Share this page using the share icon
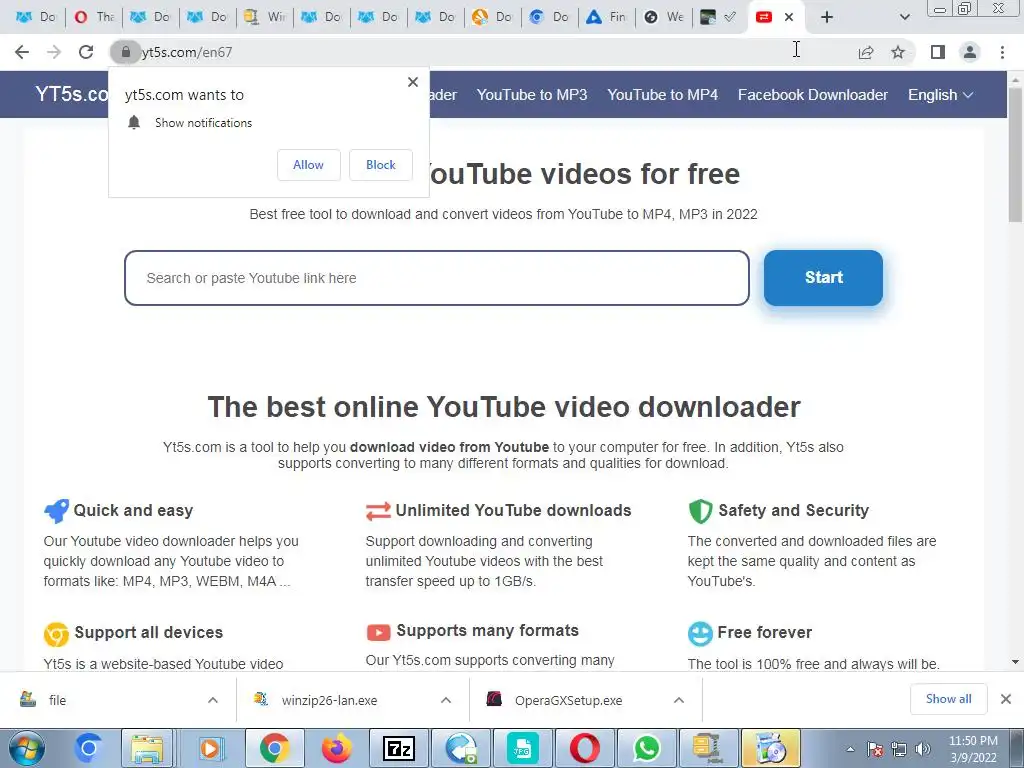Image resolution: width=1024 pixels, height=768 pixels. [x=866, y=52]
